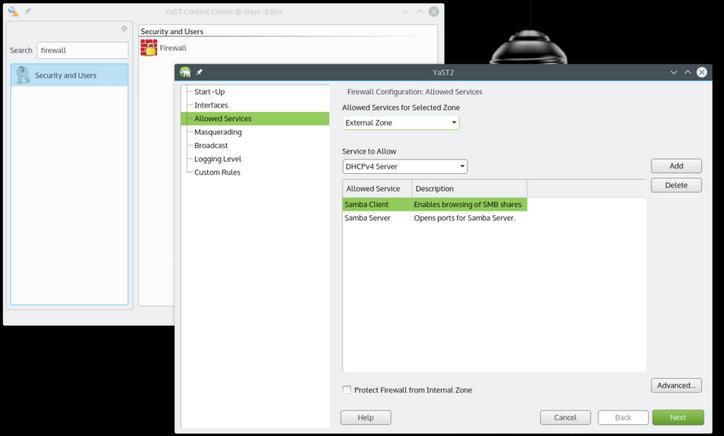Image resolution: width=724 pixels, height=436 pixels.
Task: Open the Advanced... options
Action: (x=676, y=385)
